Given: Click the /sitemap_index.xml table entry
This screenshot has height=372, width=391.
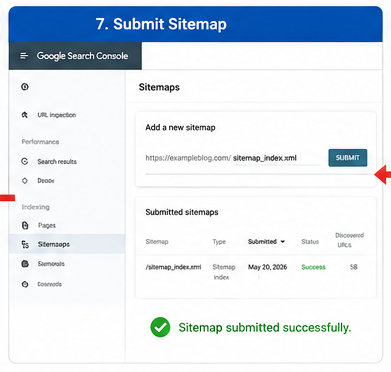Looking at the screenshot, I should (173, 267).
